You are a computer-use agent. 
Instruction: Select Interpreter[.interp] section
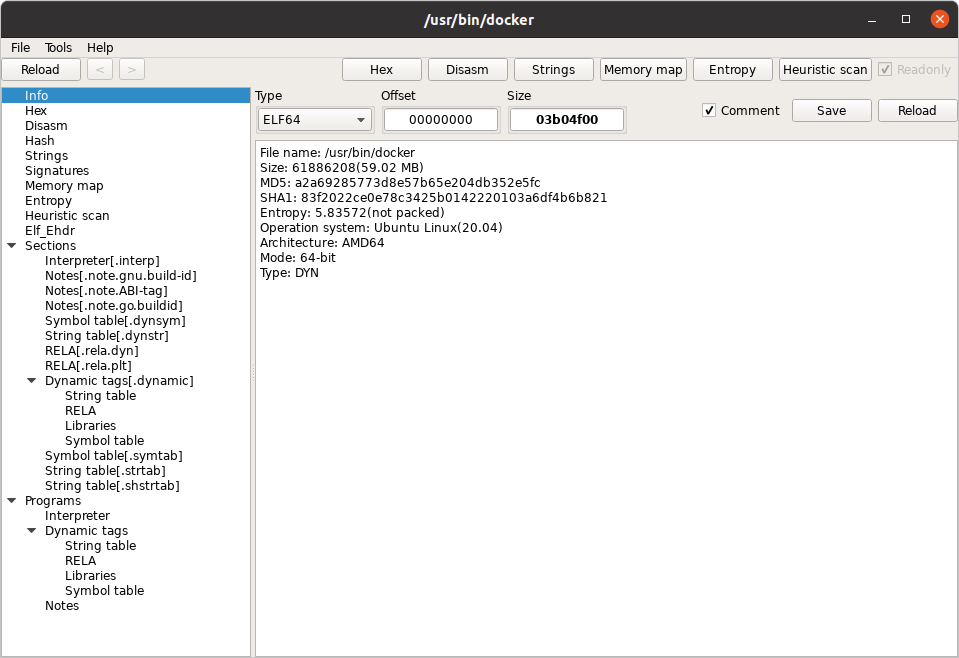coord(102,261)
